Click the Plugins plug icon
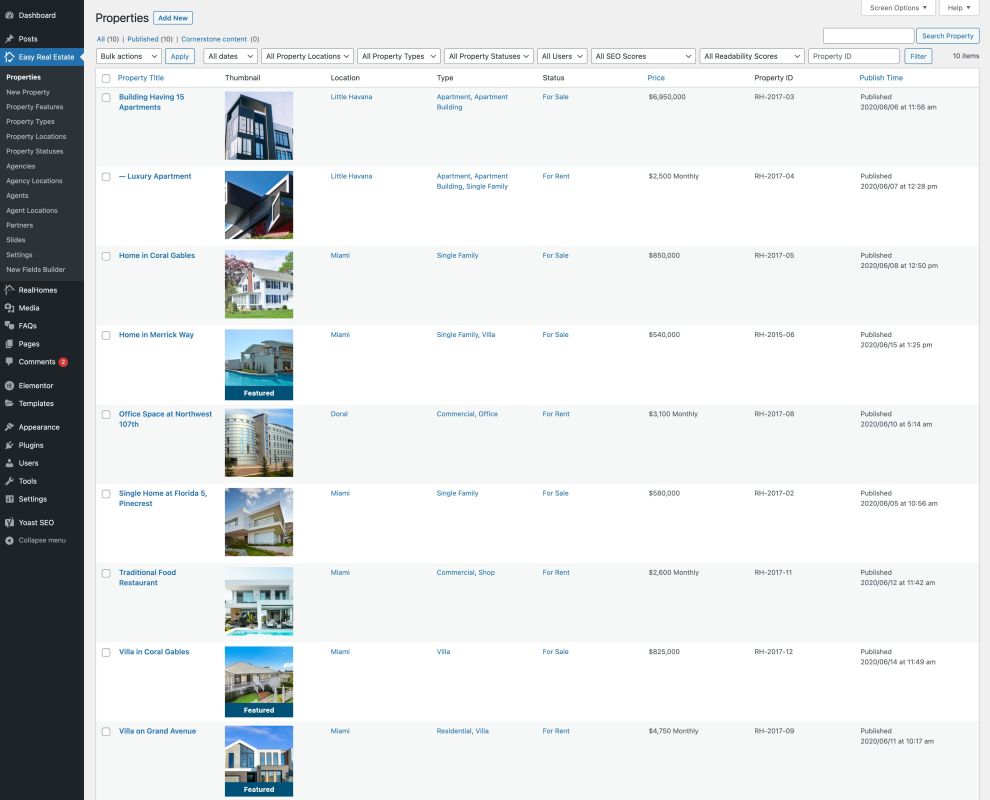 coord(9,445)
